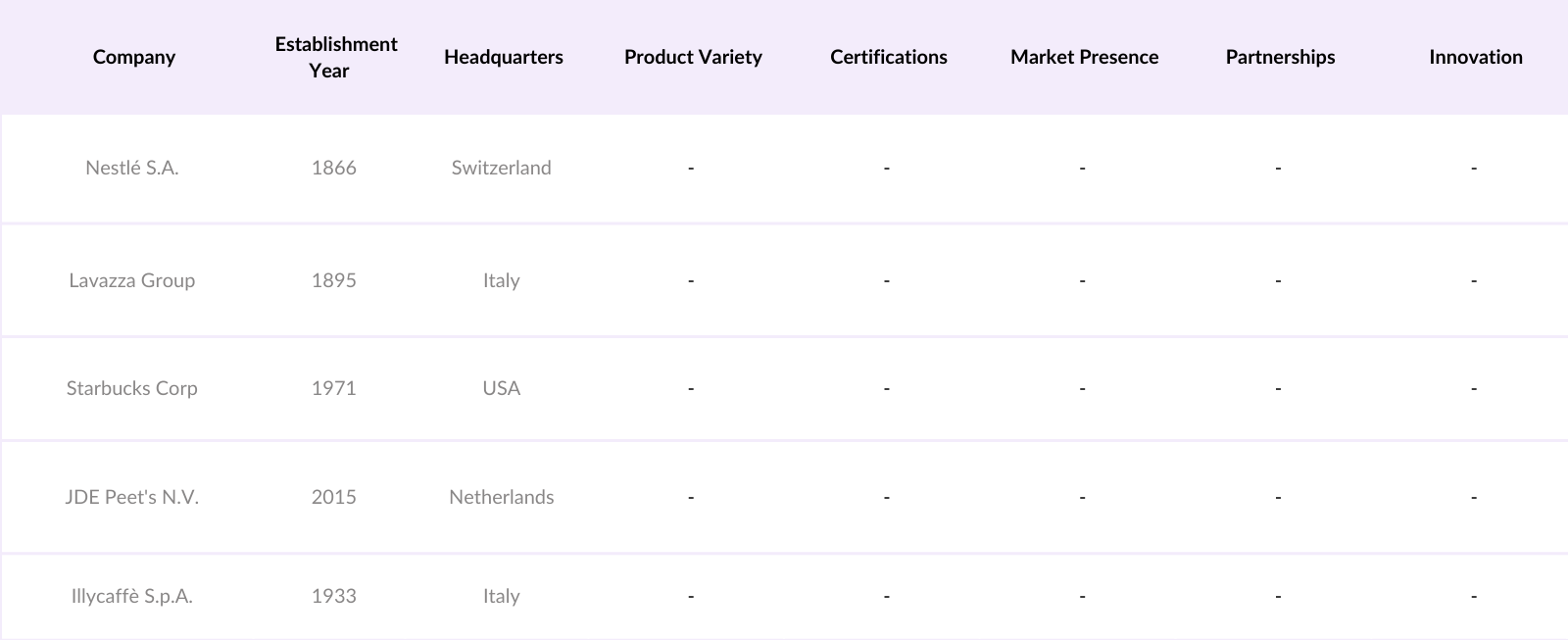Screen dimensions: 1568x640
Task: Select the Starbucks Corp company cell
Action: tap(132, 388)
